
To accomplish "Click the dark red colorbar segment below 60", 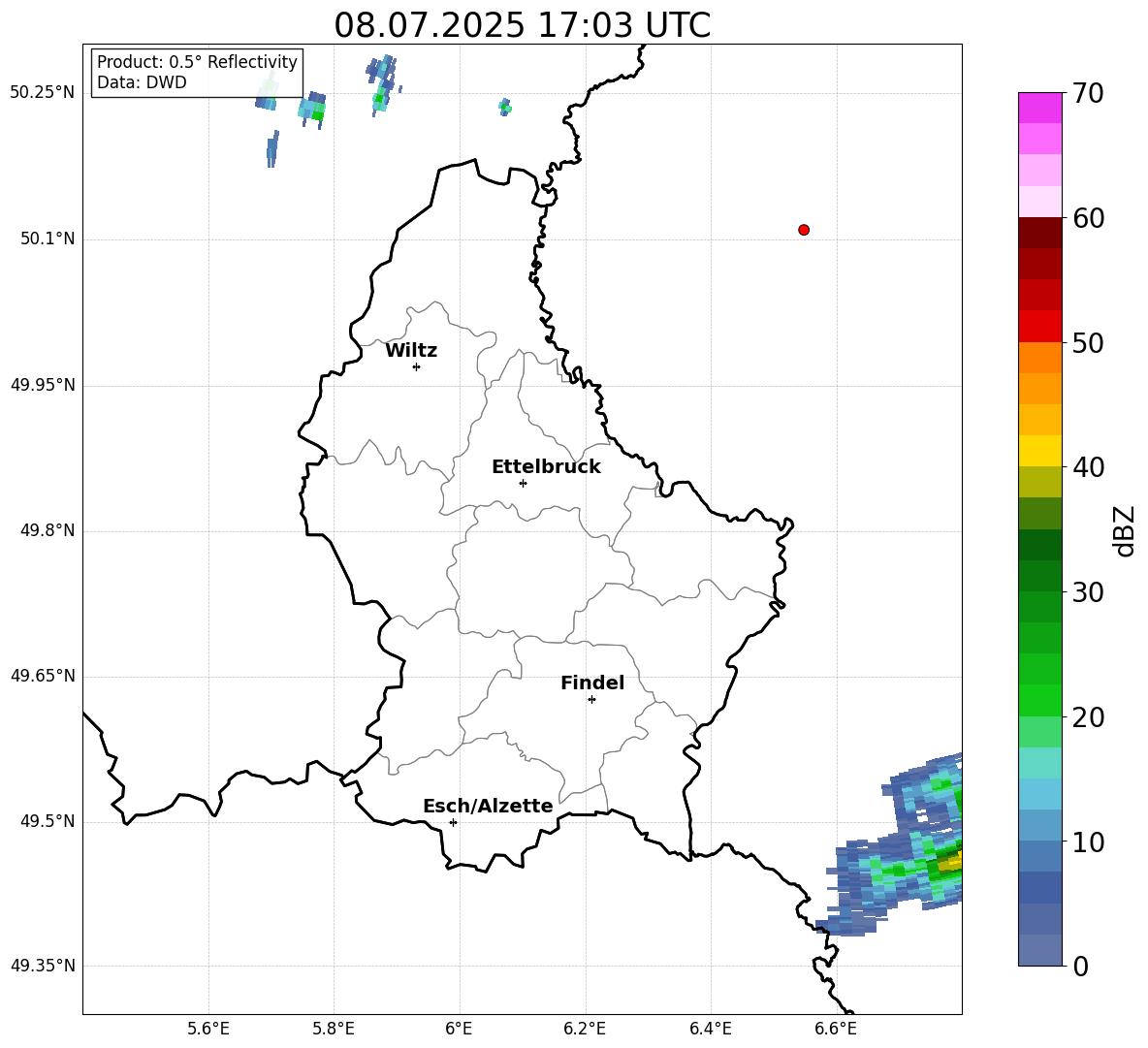I will (x=1039, y=233).
